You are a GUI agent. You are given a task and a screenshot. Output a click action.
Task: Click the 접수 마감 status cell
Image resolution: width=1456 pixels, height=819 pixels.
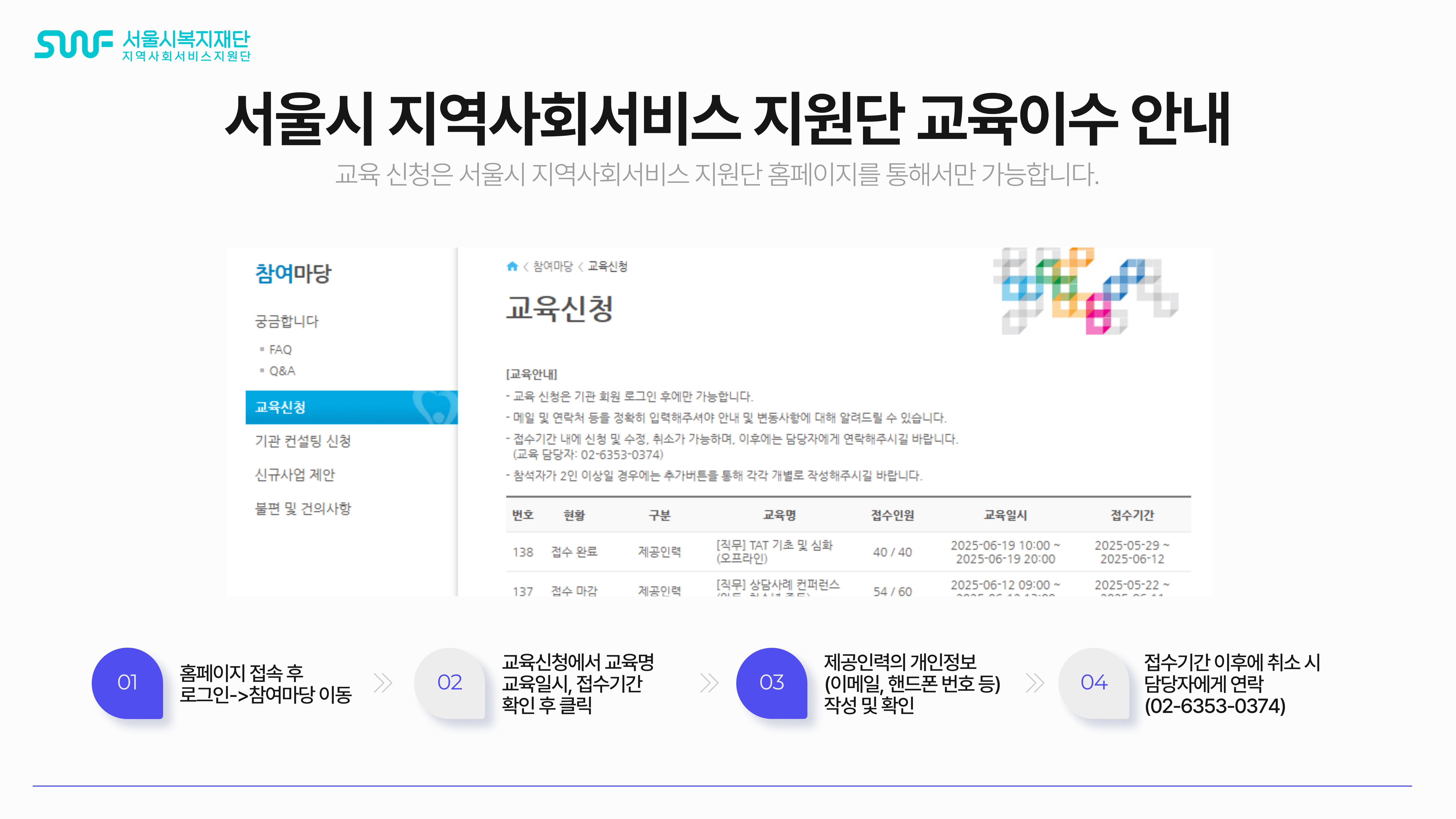(x=574, y=591)
